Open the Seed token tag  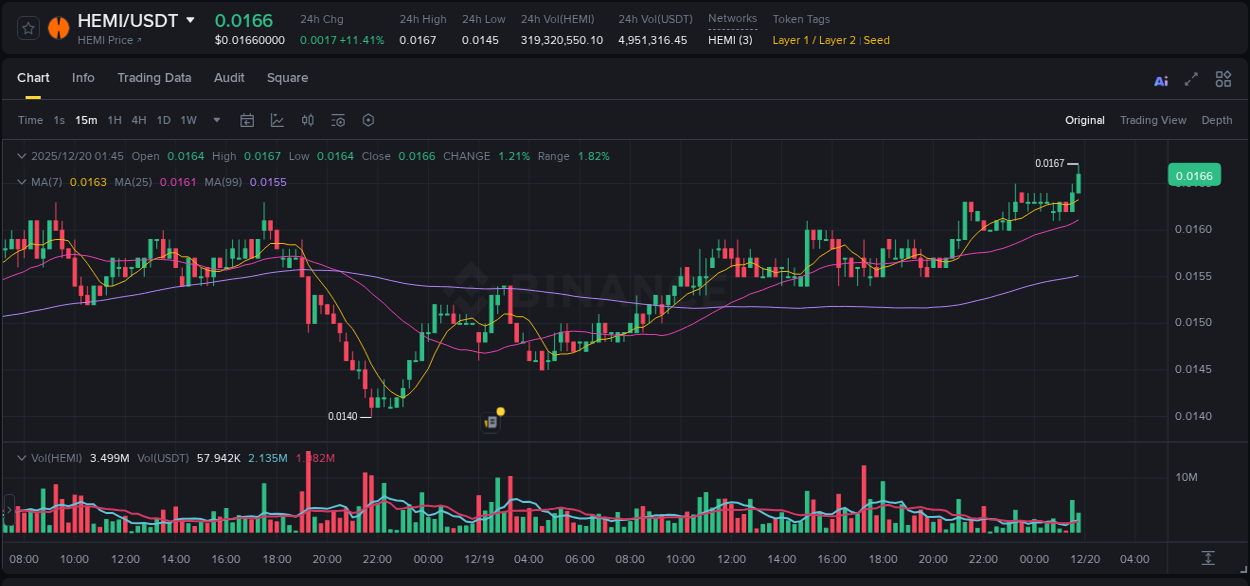tap(877, 40)
